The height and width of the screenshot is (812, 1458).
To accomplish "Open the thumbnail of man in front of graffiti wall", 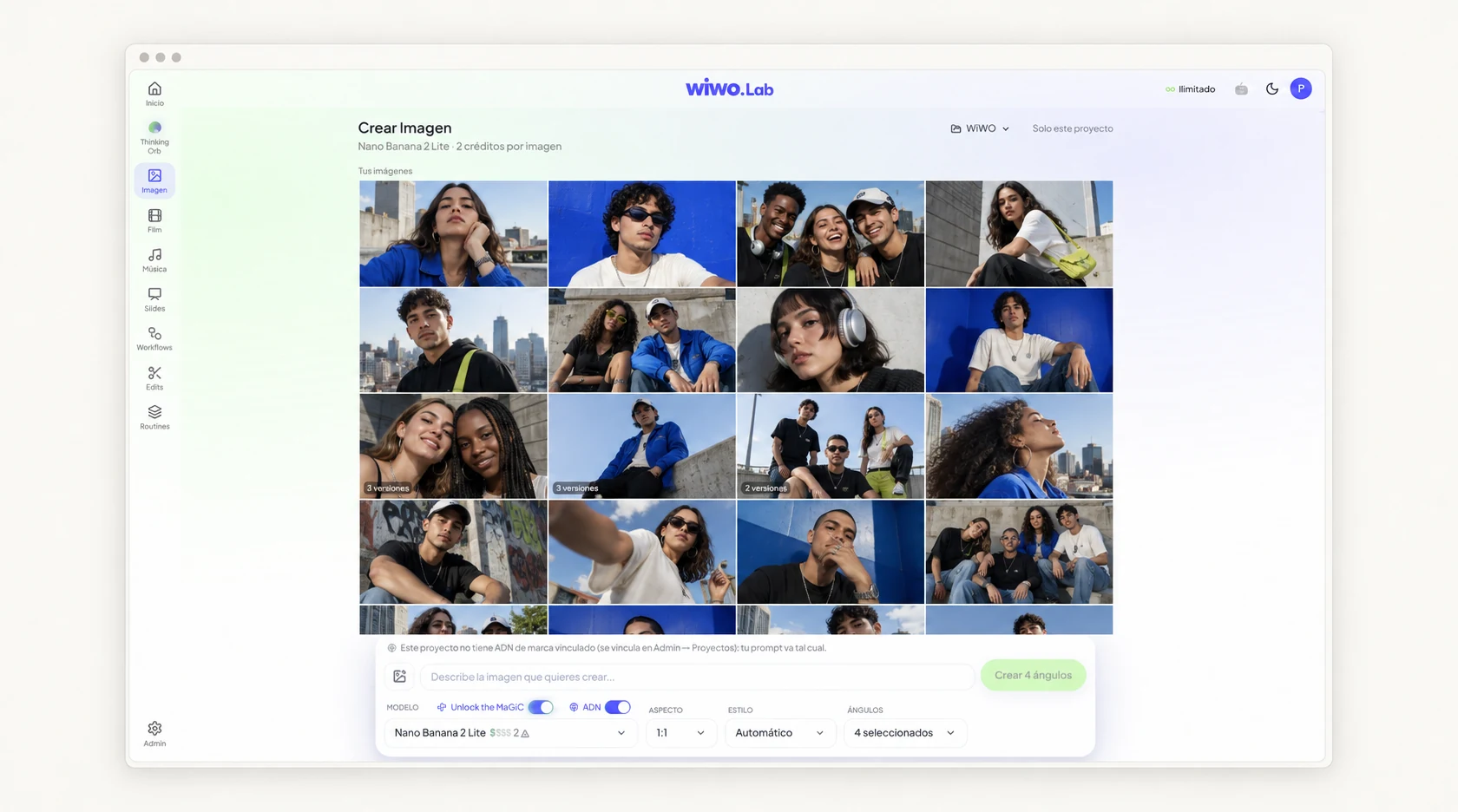I will coord(453,552).
